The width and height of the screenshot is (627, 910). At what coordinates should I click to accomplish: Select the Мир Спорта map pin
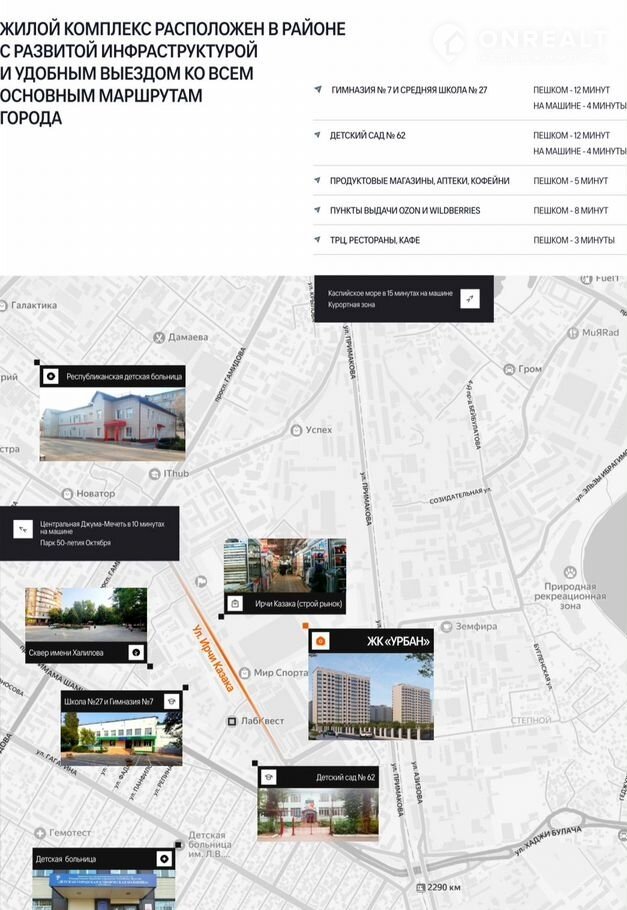pyautogui.click(x=245, y=673)
